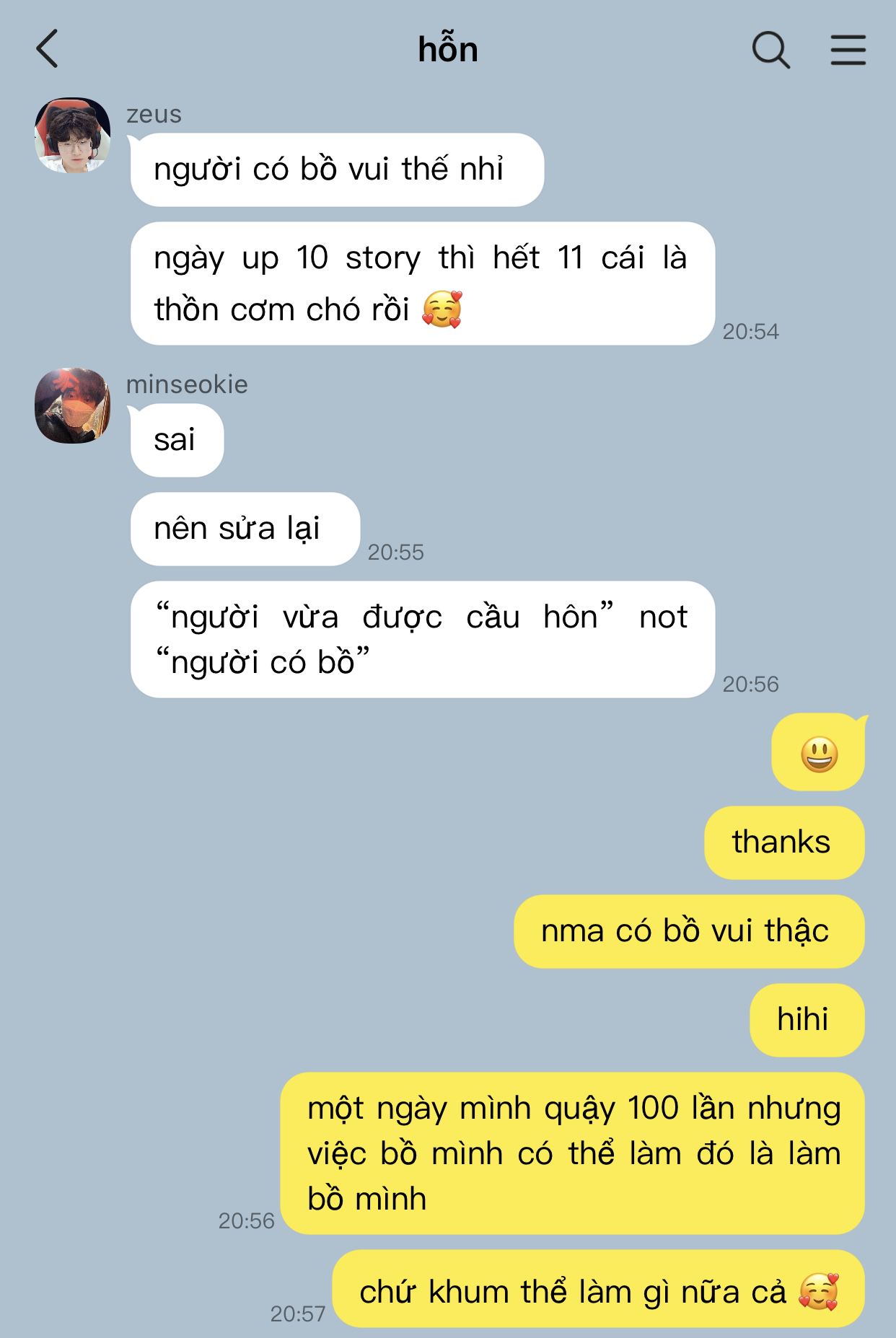The height and width of the screenshot is (1338, 896).
Task: Tap the smiley emoji message bubble
Action: click(x=818, y=753)
